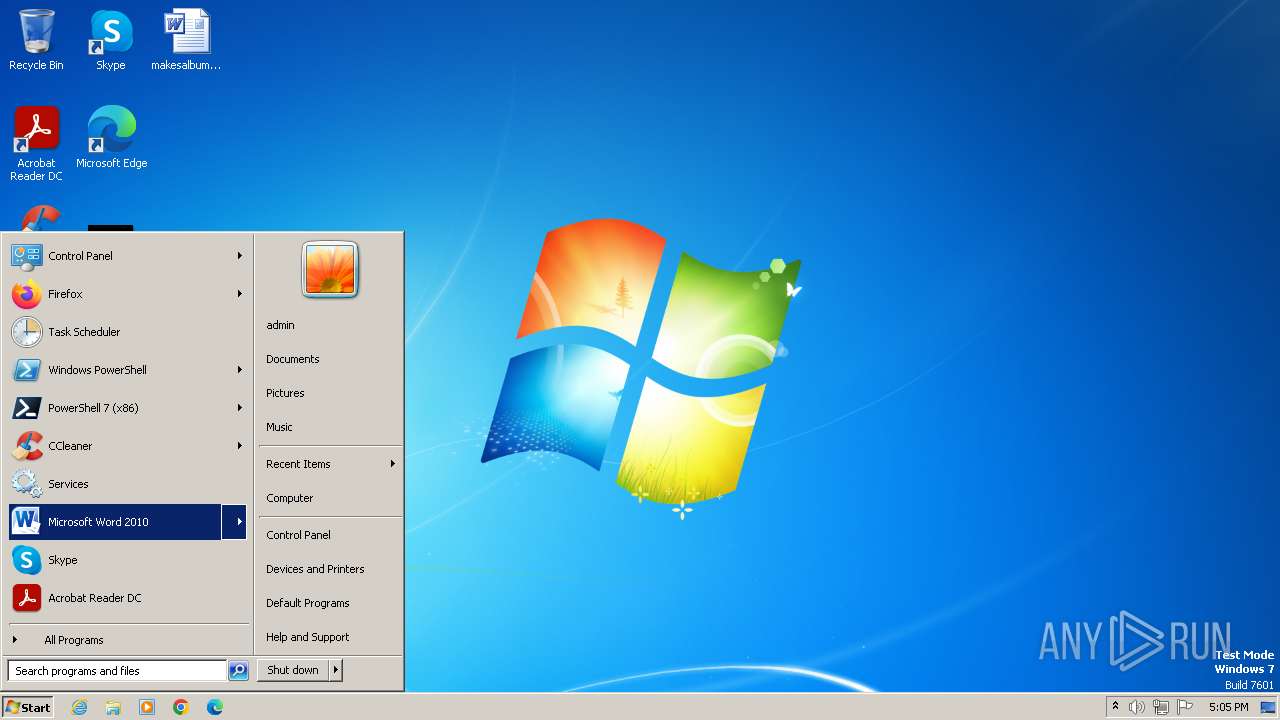
Task: Open Internet Explorer from taskbar
Action: coord(79,707)
